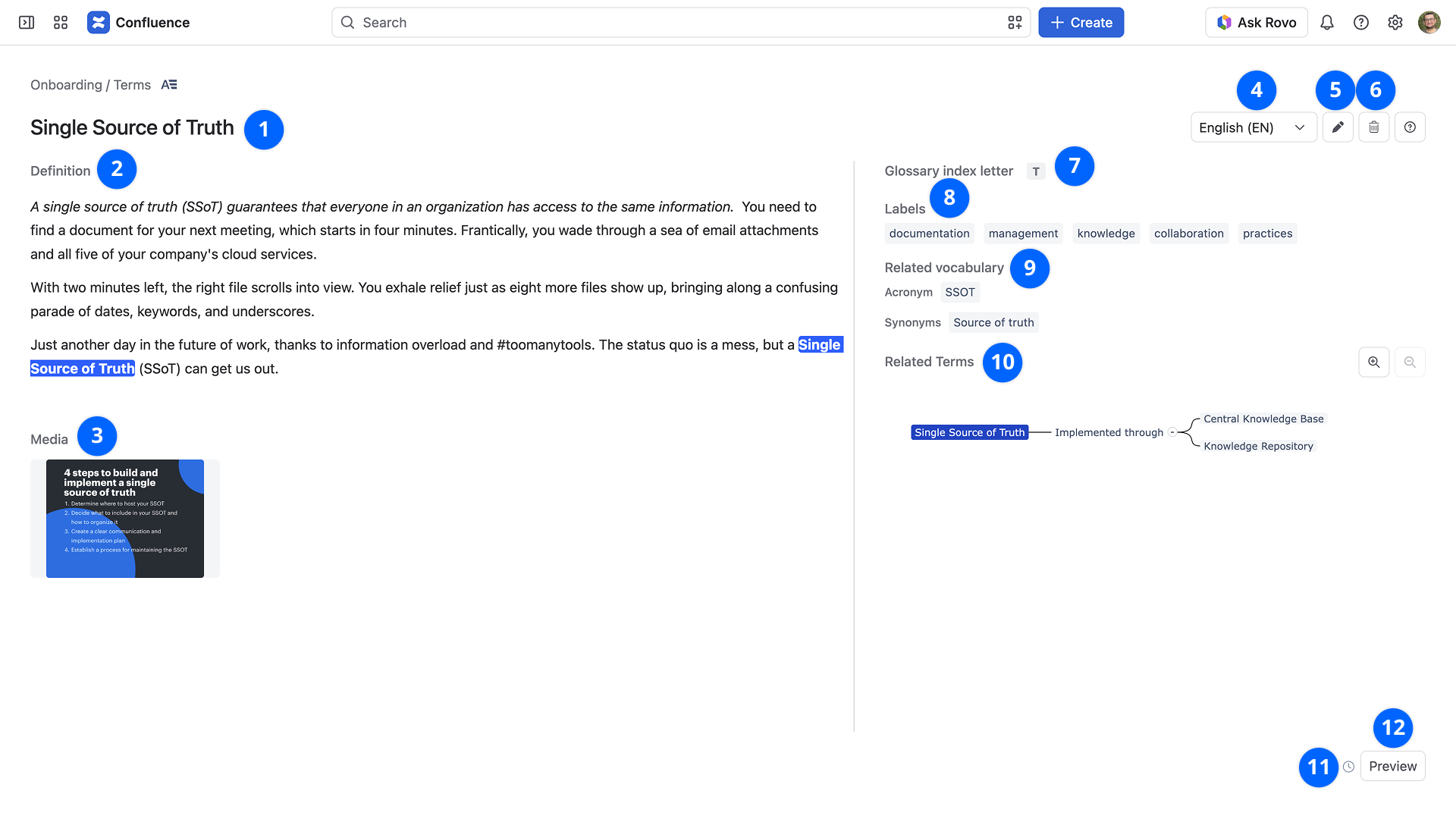Open the English (EN) language dropdown

tap(1254, 127)
